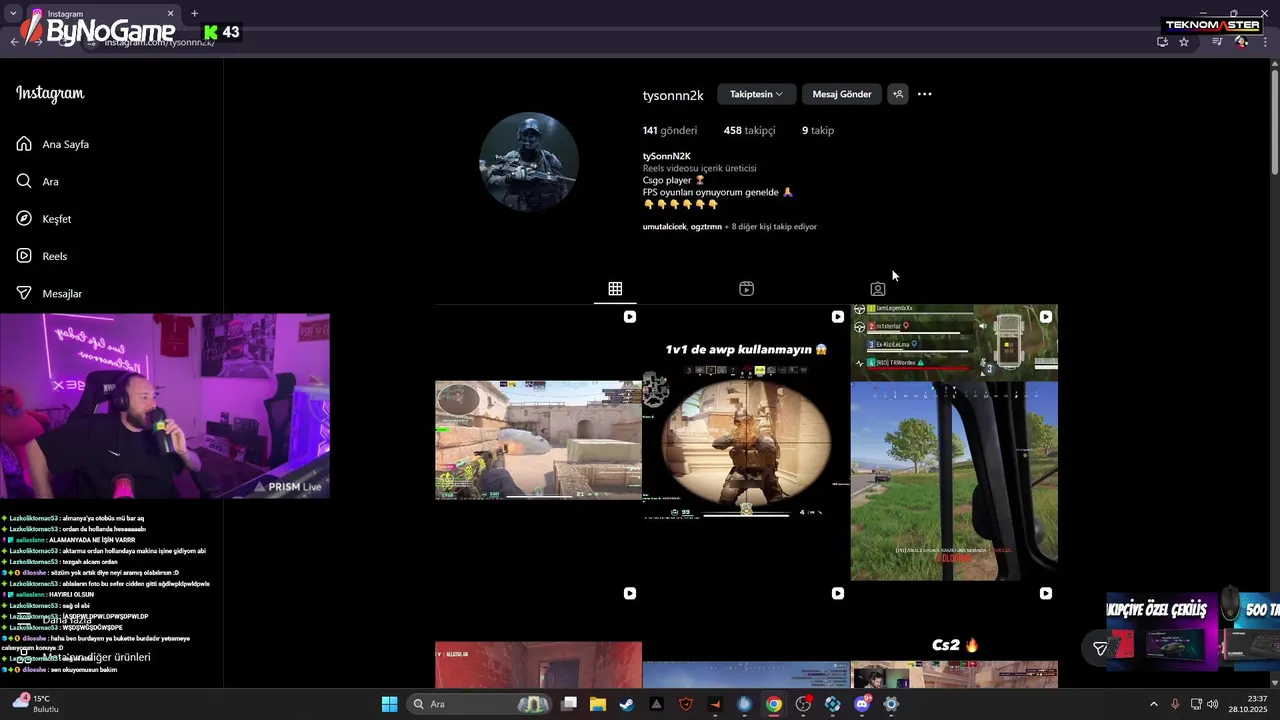Viewport: 1280px width, 720px height.
Task: Click the Instagram logo in the sidebar
Action: coord(50,94)
